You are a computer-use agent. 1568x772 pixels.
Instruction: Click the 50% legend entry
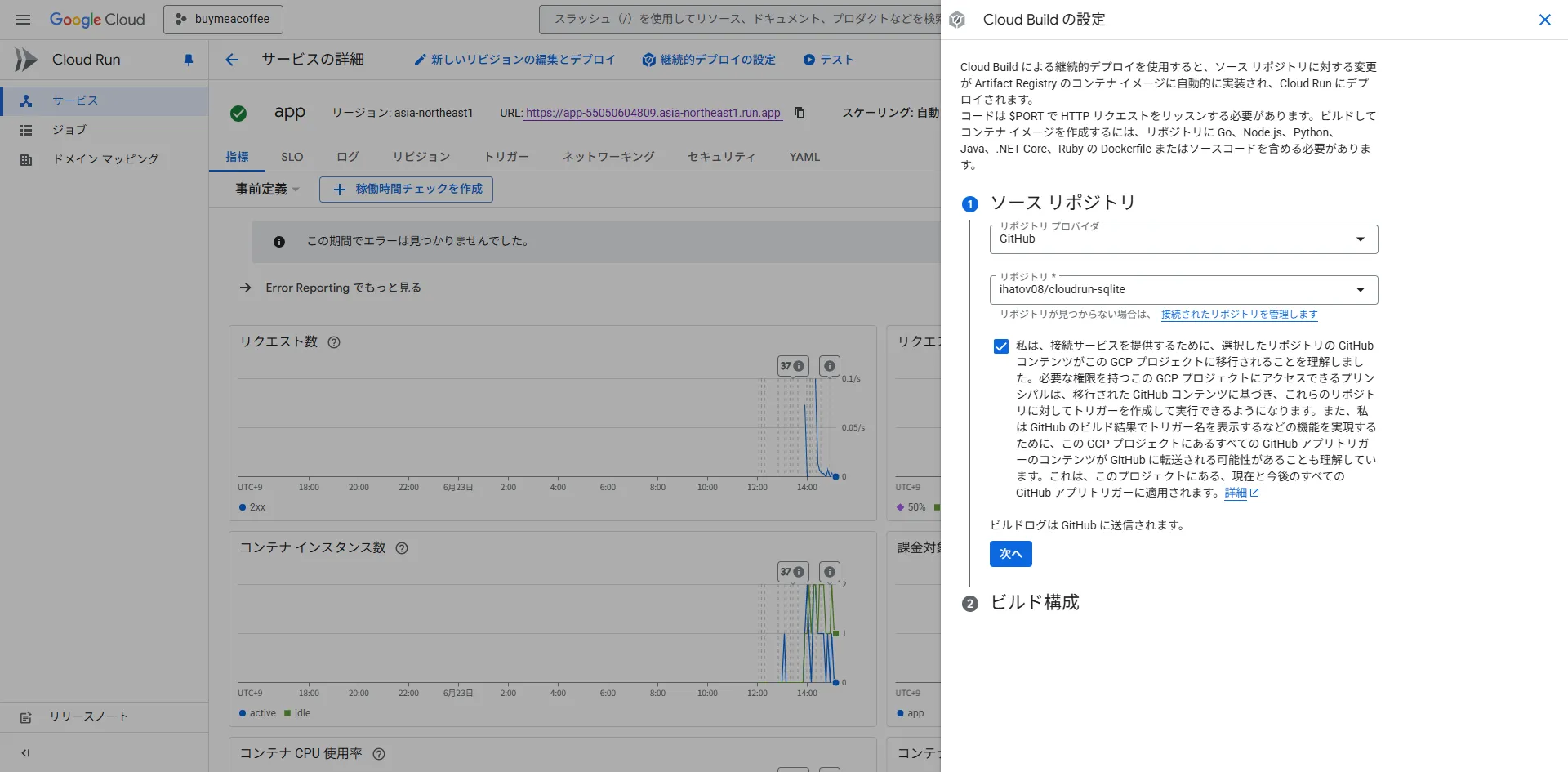click(x=911, y=507)
